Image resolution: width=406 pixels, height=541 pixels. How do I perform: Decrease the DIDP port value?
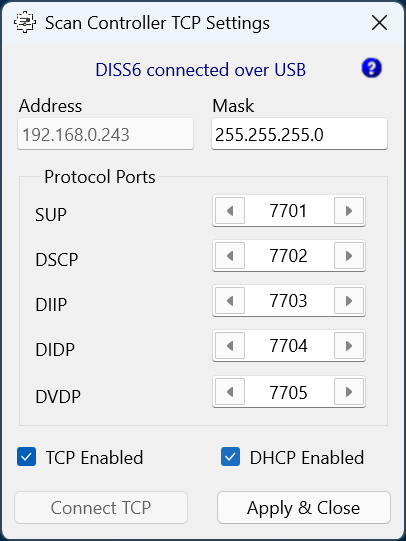(230, 346)
